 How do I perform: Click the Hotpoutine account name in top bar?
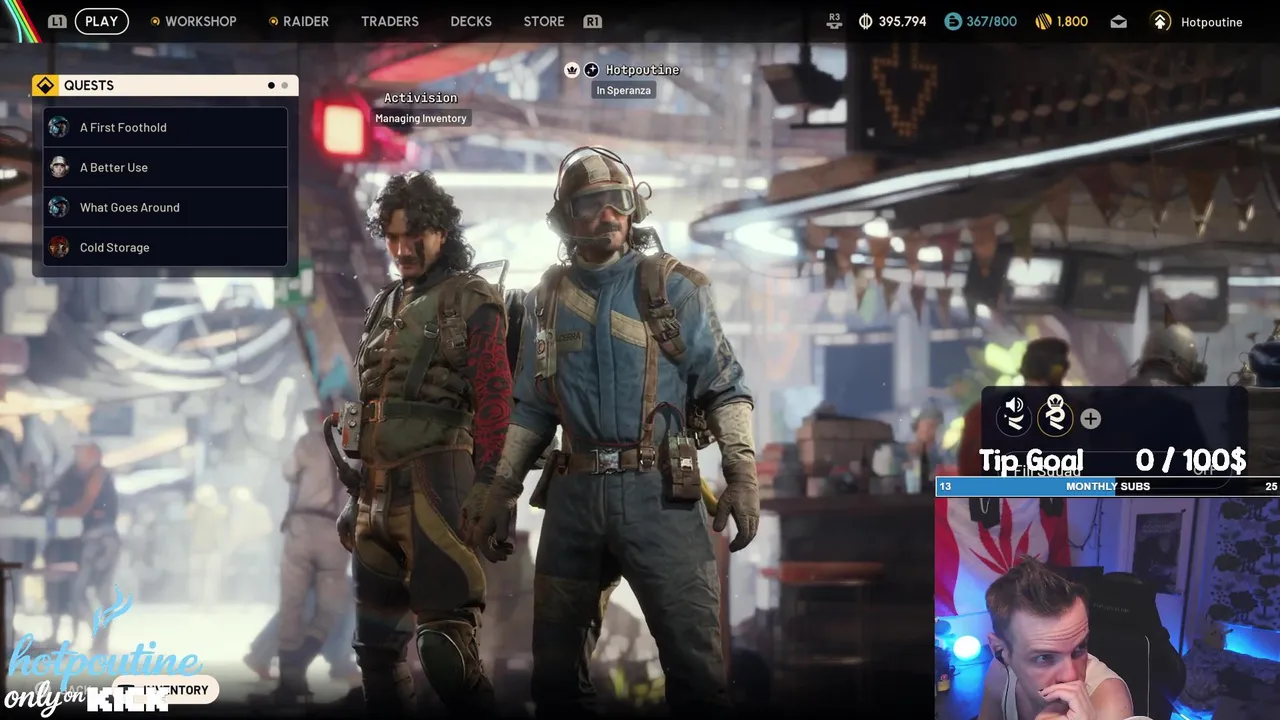coord(1211,22)
